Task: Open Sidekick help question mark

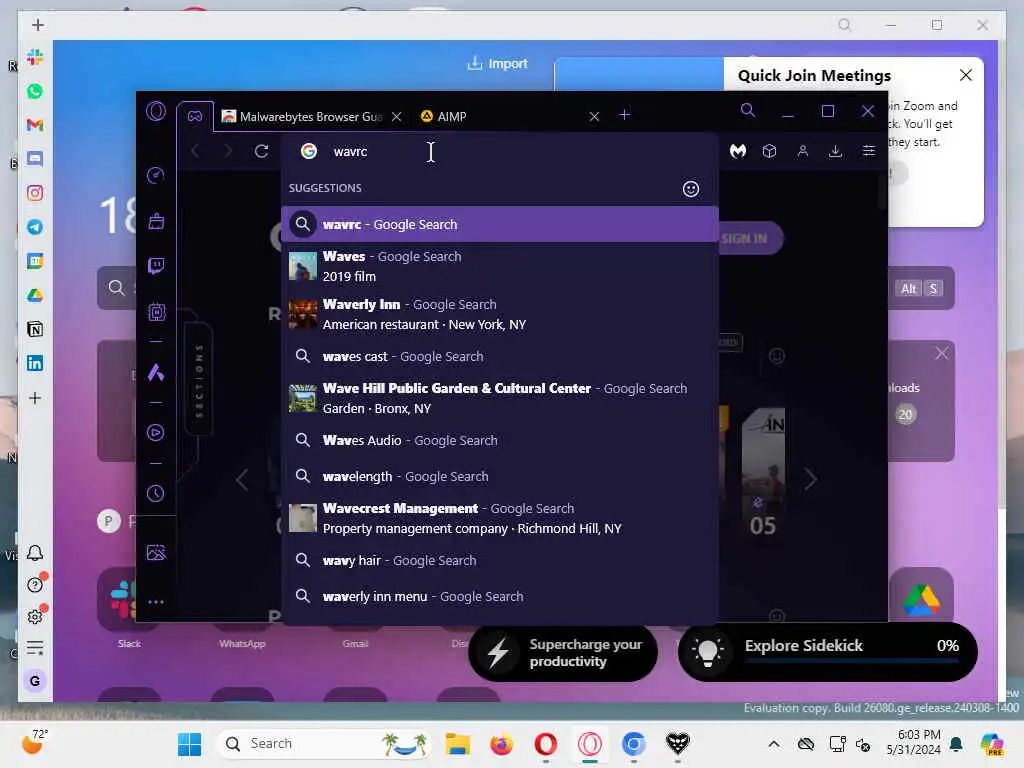Action: [36, 584]
